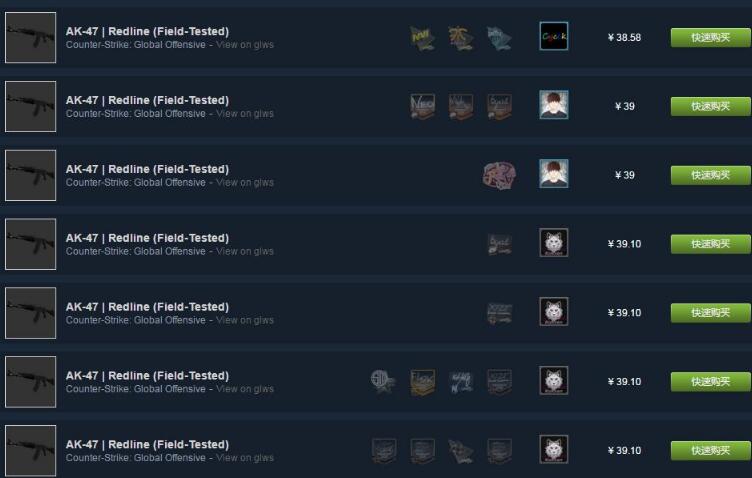Image resolution: width=752 pixels, height=478 pixels.
Task: Click the NaVi sticker on the ¥38.58 listing
Action: (423, 38)
